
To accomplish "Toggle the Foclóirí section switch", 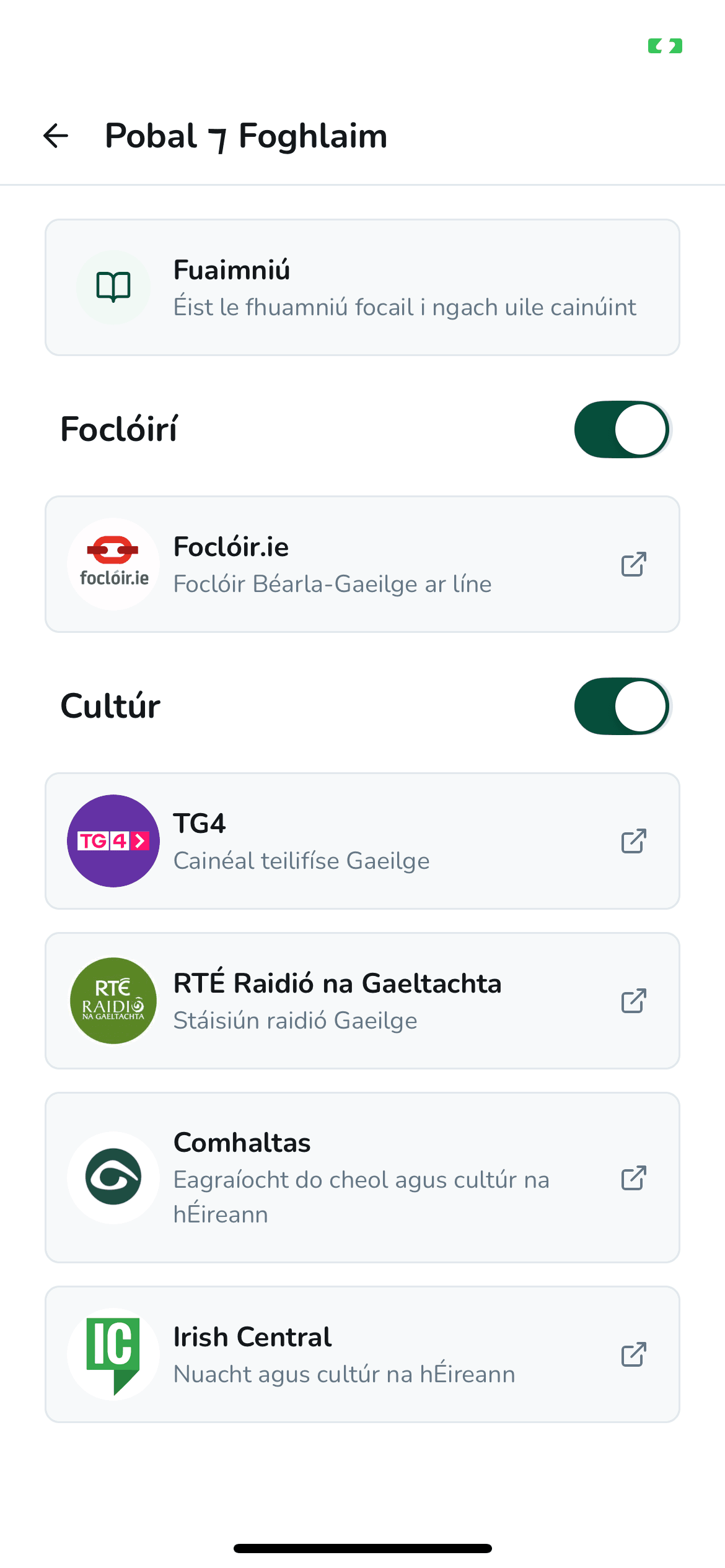I will (622, 430).
